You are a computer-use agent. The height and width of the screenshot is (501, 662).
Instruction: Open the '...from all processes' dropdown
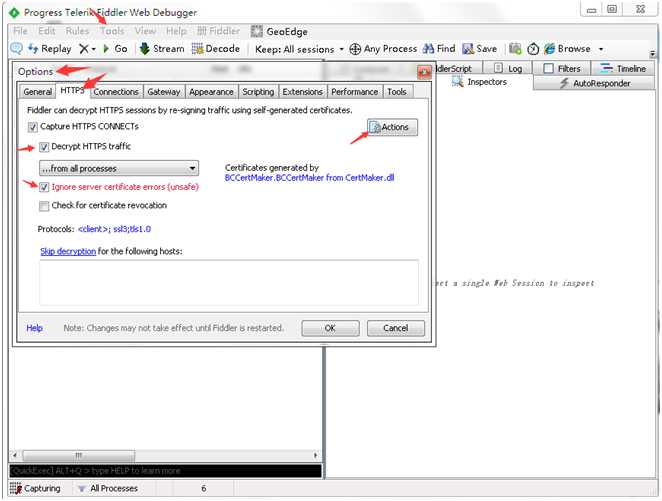(119, 168)
